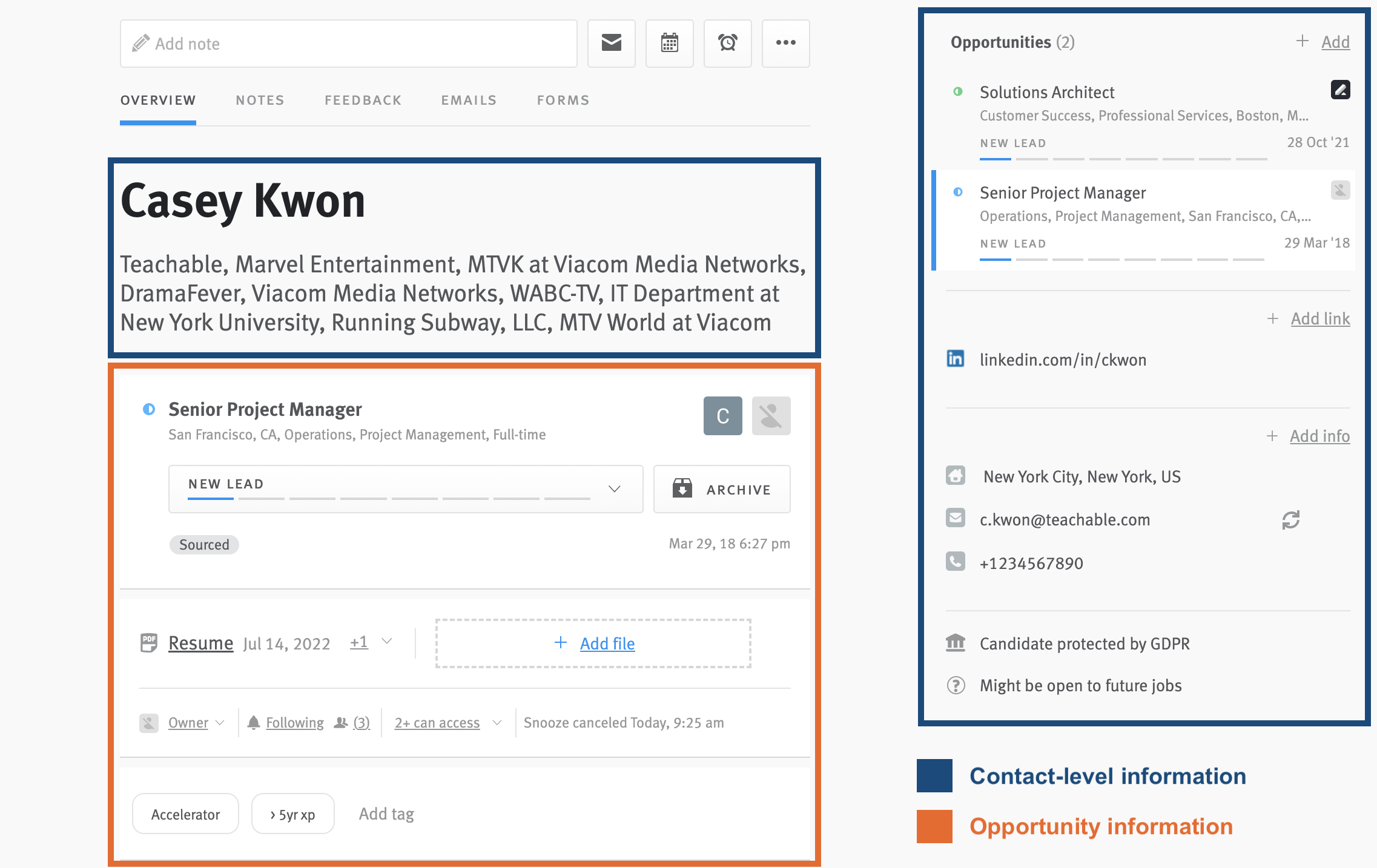This screenshot has height=868, width=1377.
Task: Open the Emails tab
Action: (x=468, y=100)
